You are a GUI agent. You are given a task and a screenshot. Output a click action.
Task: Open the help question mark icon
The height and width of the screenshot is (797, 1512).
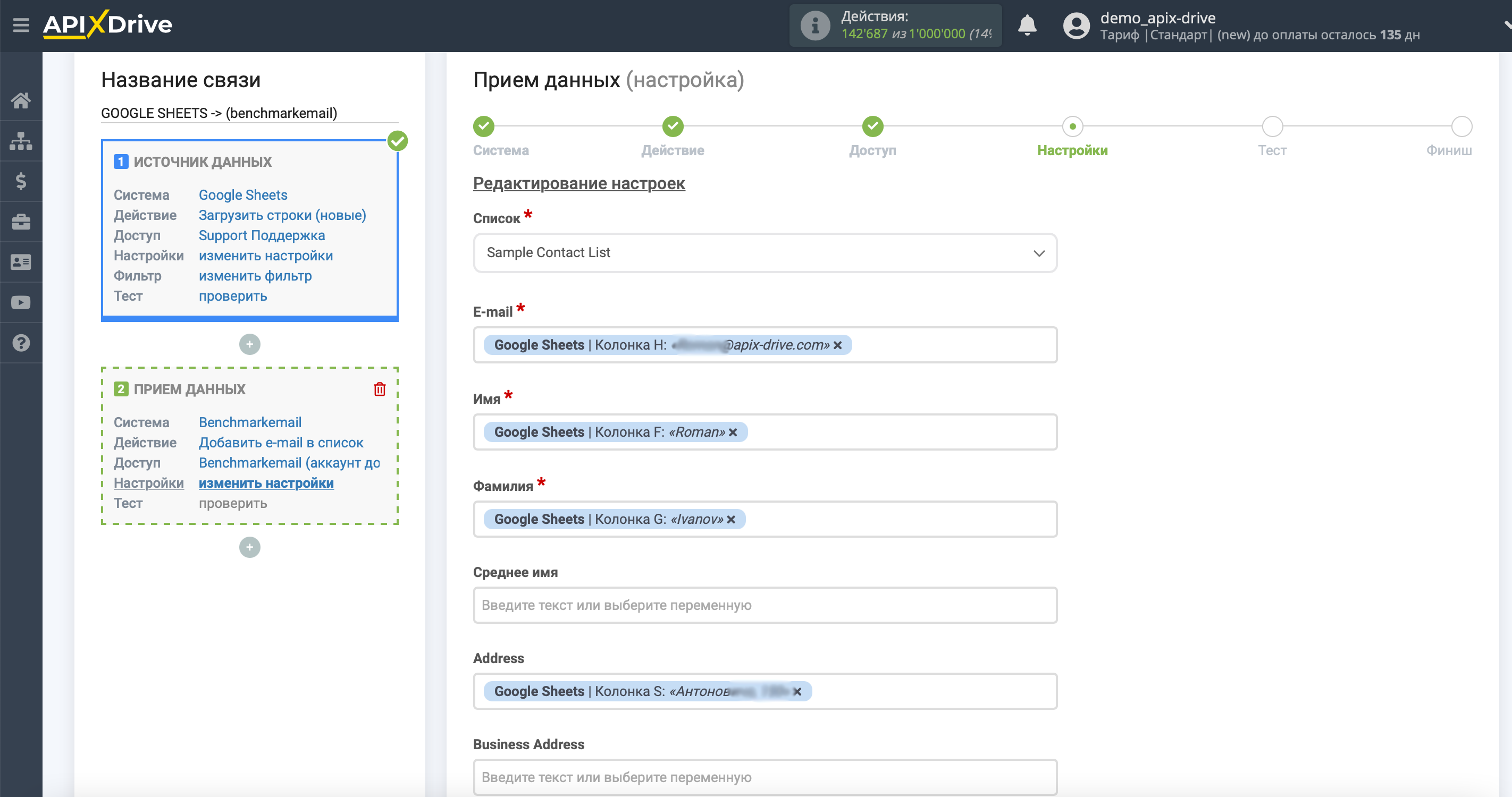tap(21, 343)
